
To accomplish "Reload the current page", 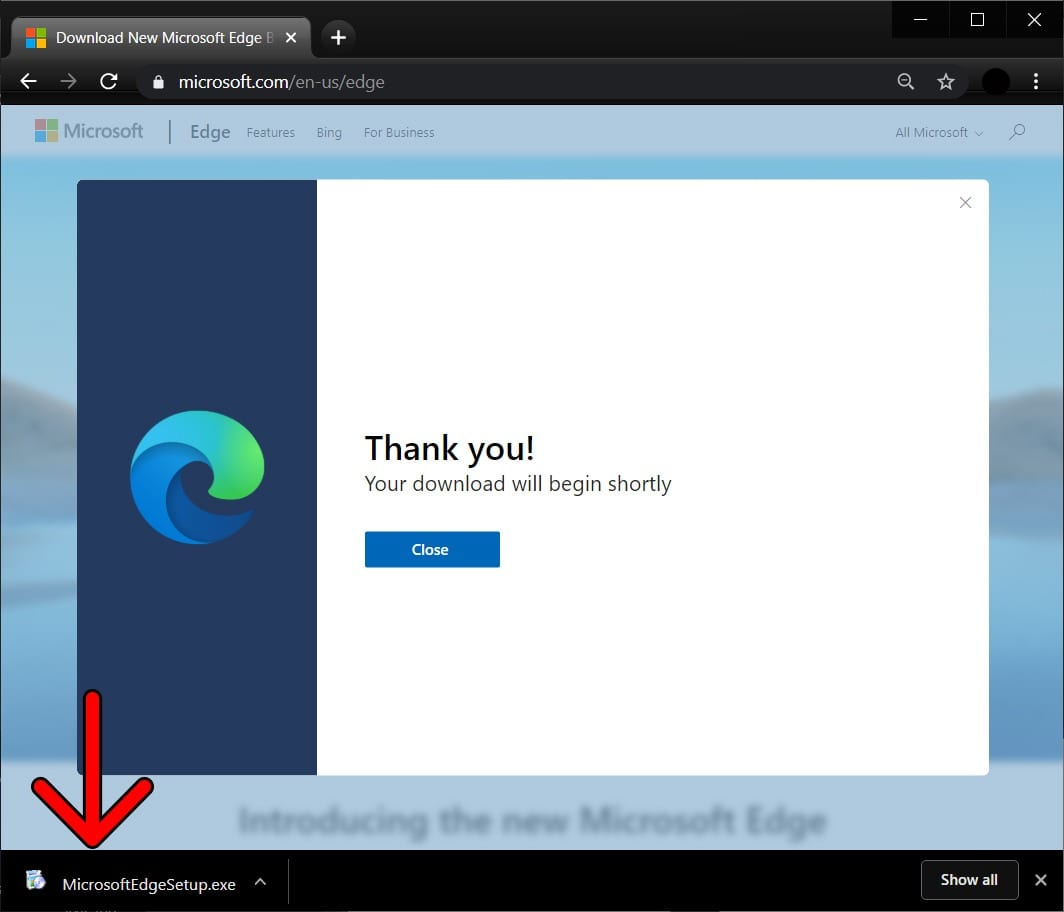I will click(x=109, y=82).
